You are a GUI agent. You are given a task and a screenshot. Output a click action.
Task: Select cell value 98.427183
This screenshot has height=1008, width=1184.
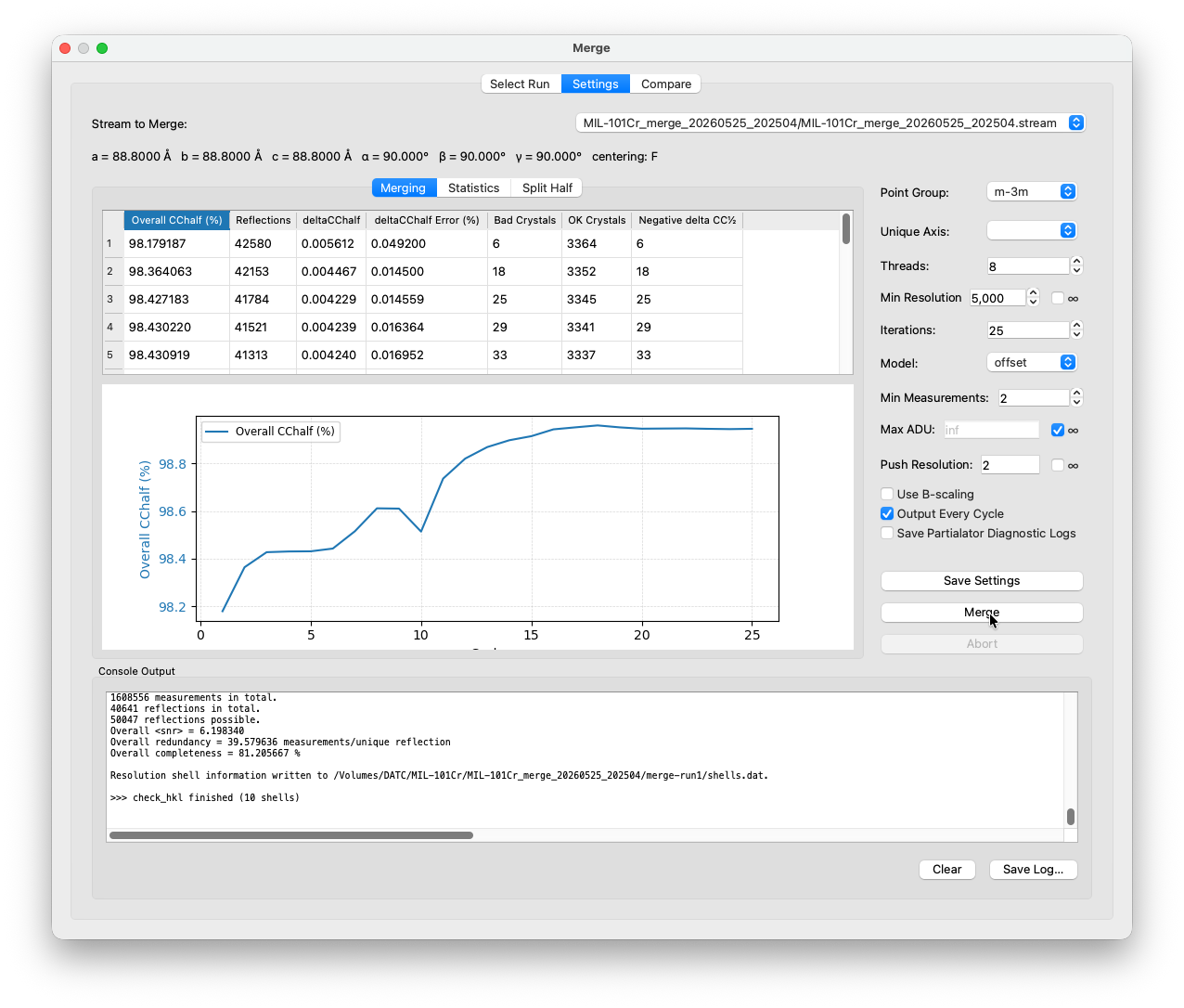(x=176, y=299)
